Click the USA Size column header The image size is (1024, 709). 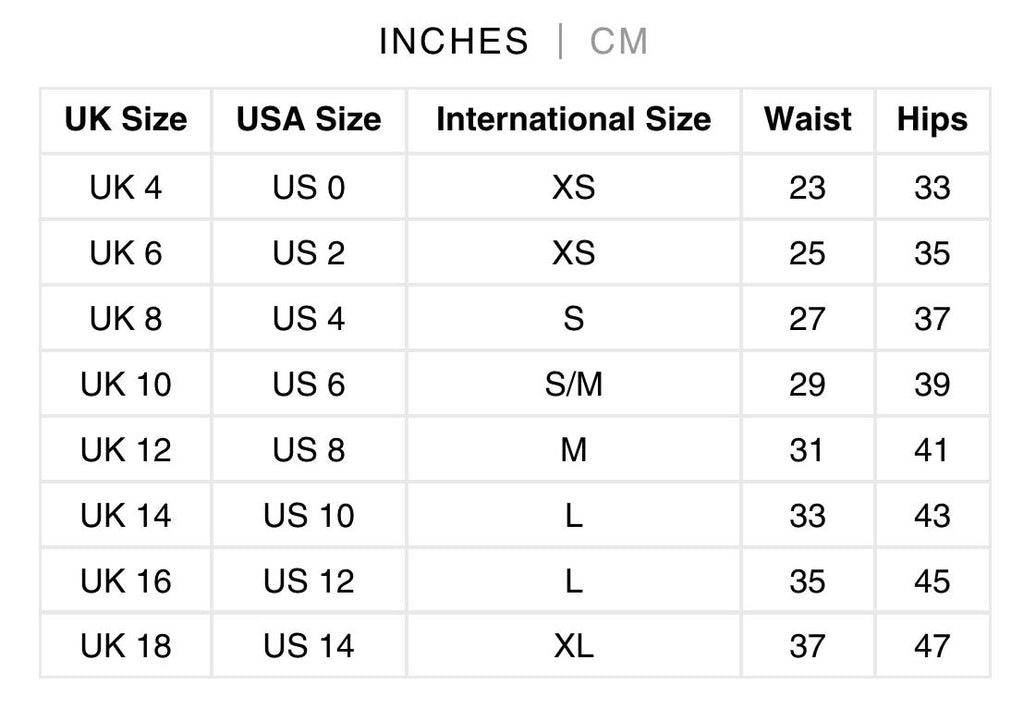coord(308,120)
